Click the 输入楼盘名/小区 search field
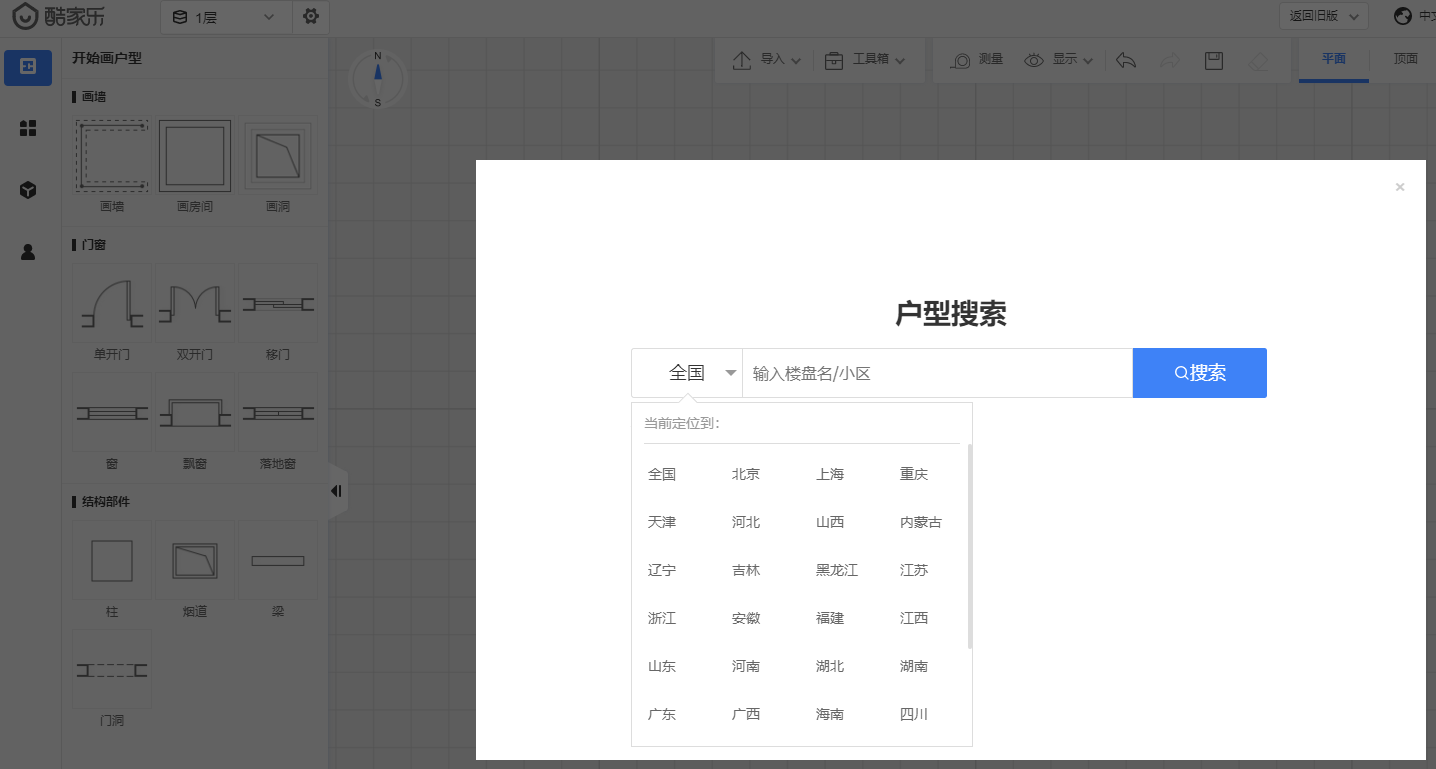Viewport: 1436px width, 769px height. tap(937, 373)
